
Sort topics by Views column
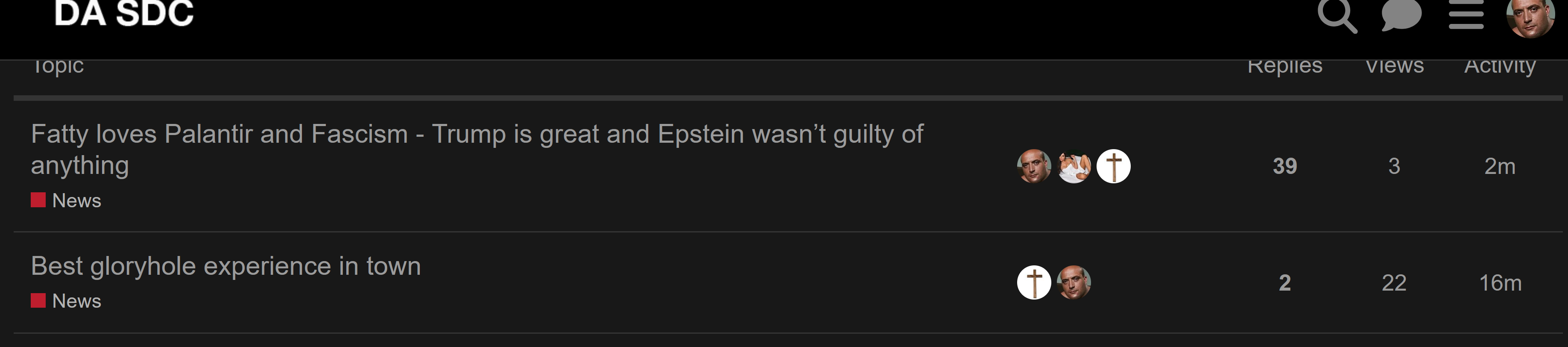coord(1394,66)
